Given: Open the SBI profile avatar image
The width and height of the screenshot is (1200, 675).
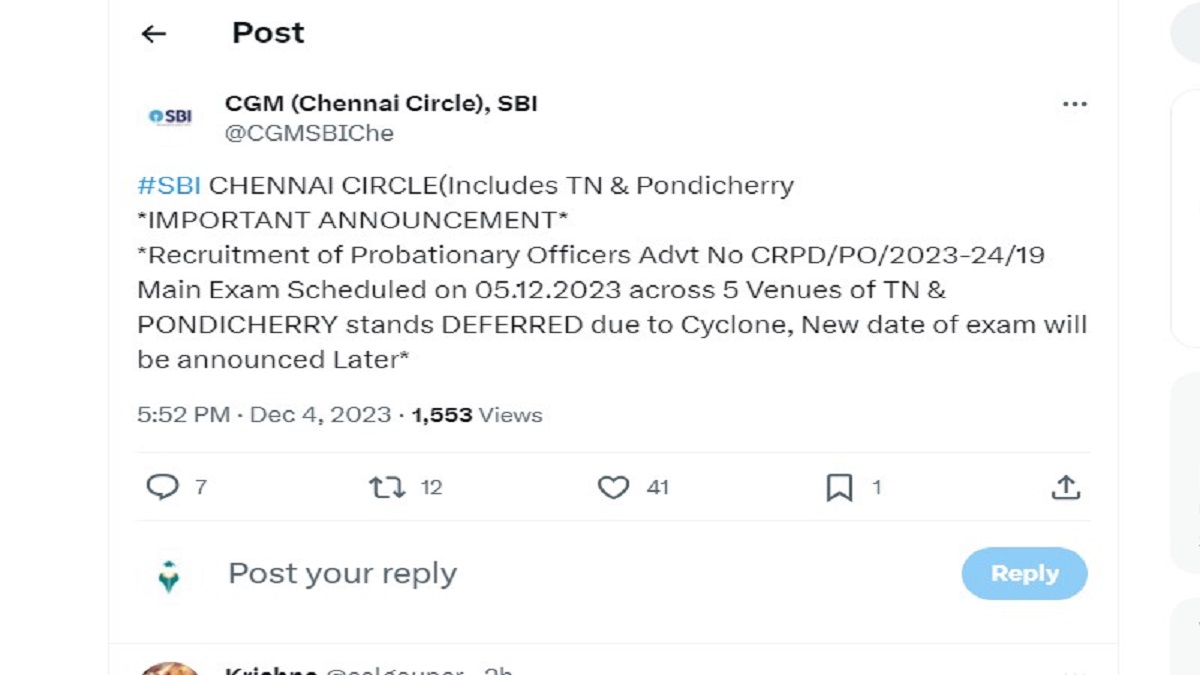Looking at the screenshot, I should click(x=169, y=117).
